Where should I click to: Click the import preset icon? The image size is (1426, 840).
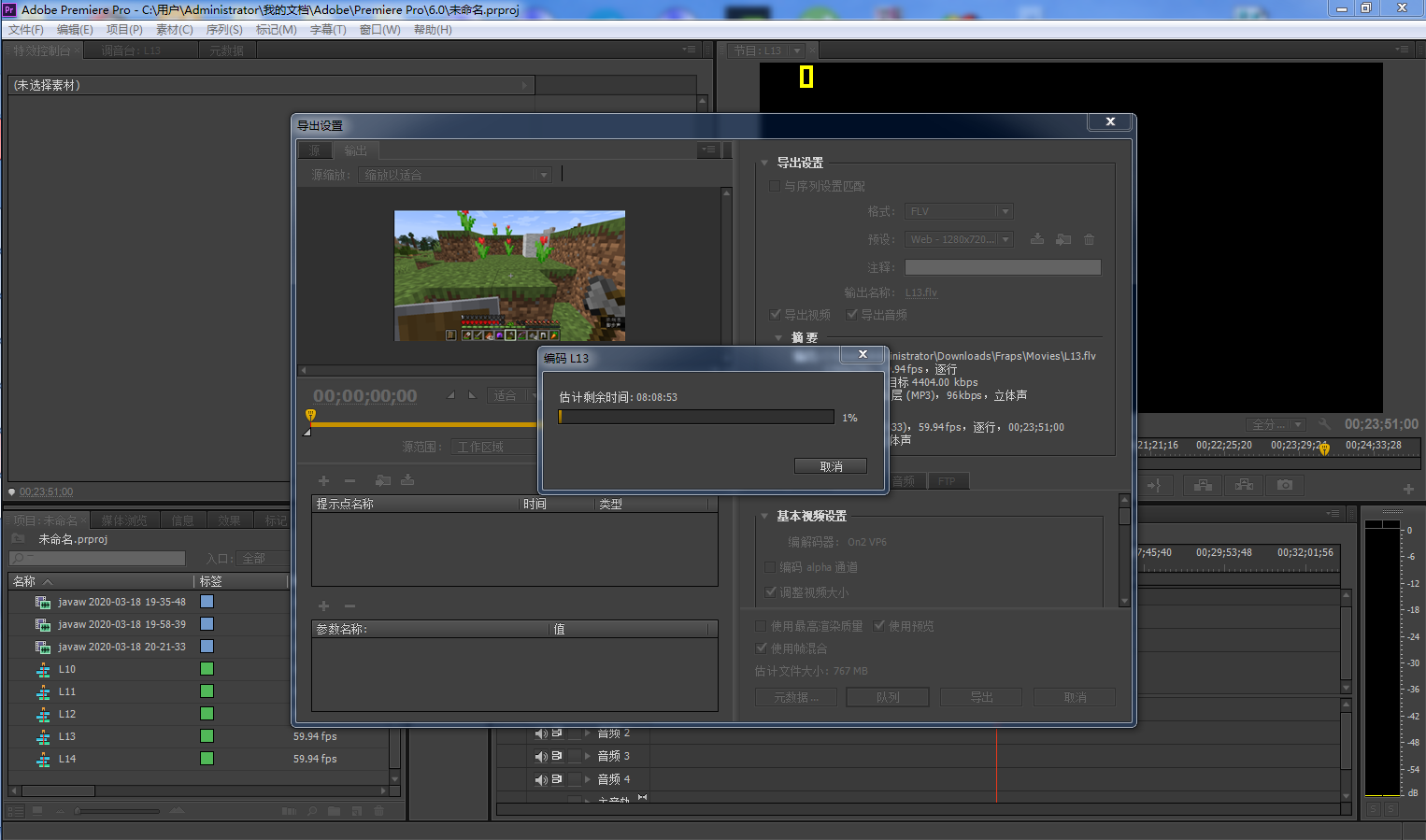[x=1063, y=239]
